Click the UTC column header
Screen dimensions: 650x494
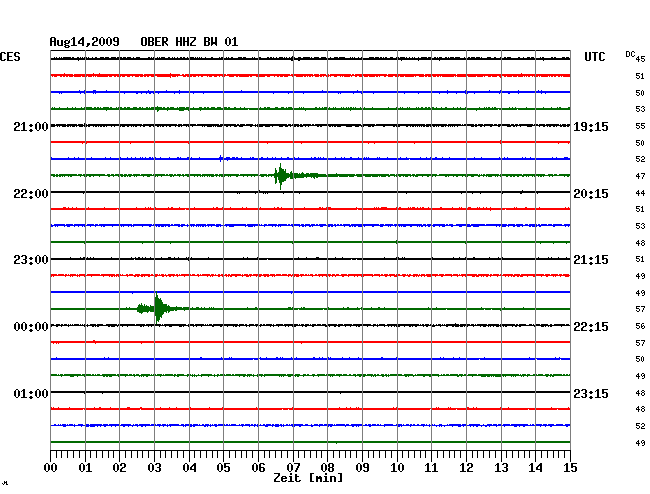(594, 57)
